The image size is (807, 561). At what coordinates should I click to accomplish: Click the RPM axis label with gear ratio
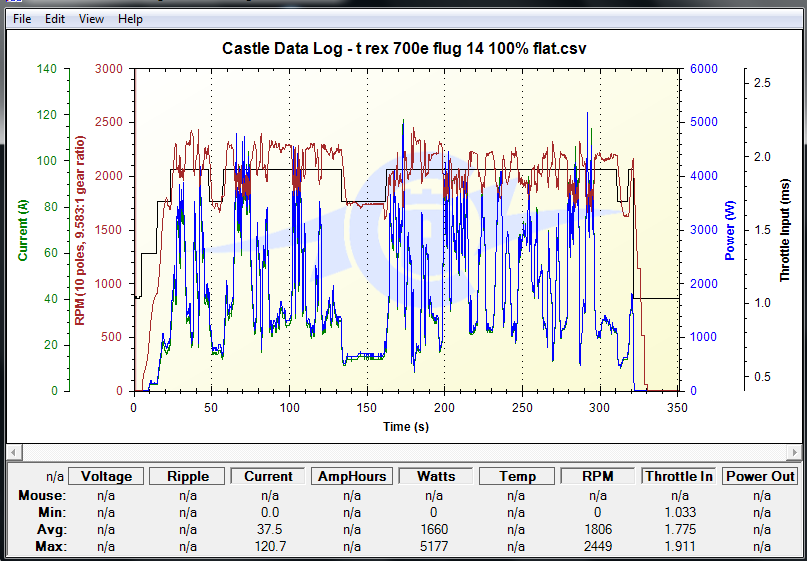[x=80, y=231]
